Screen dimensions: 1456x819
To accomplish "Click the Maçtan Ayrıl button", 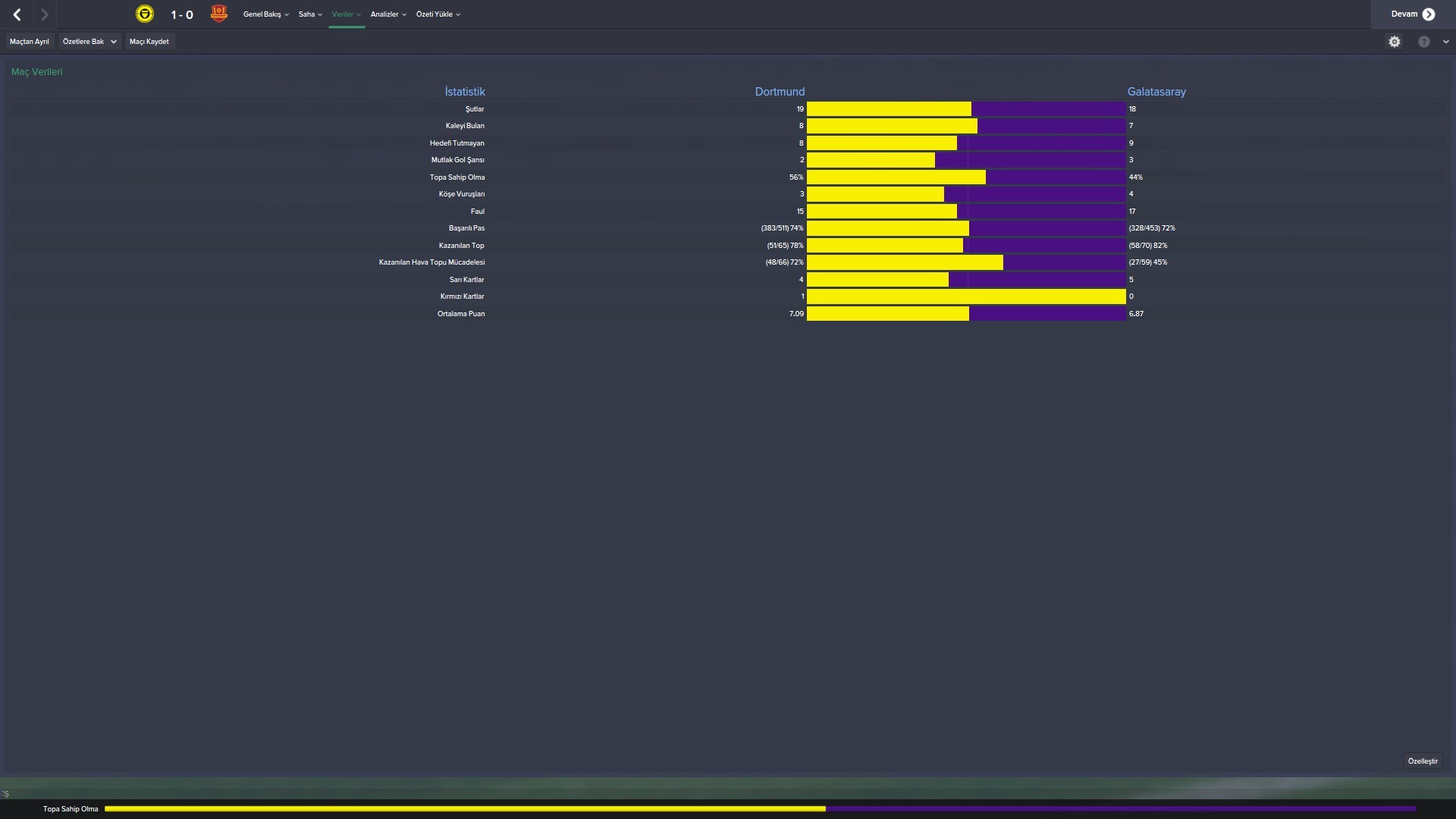I will pyautogui.click(x=30, y=42).
